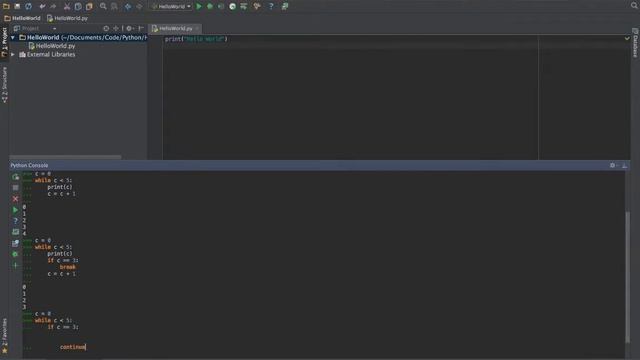Toggle the Project tool window tab
The image size is (640, 360).
click(4, 42)
